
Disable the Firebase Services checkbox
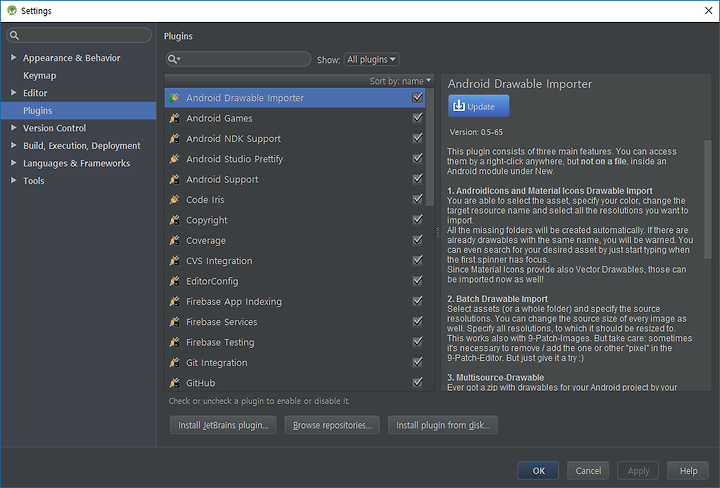pos(417,321)
